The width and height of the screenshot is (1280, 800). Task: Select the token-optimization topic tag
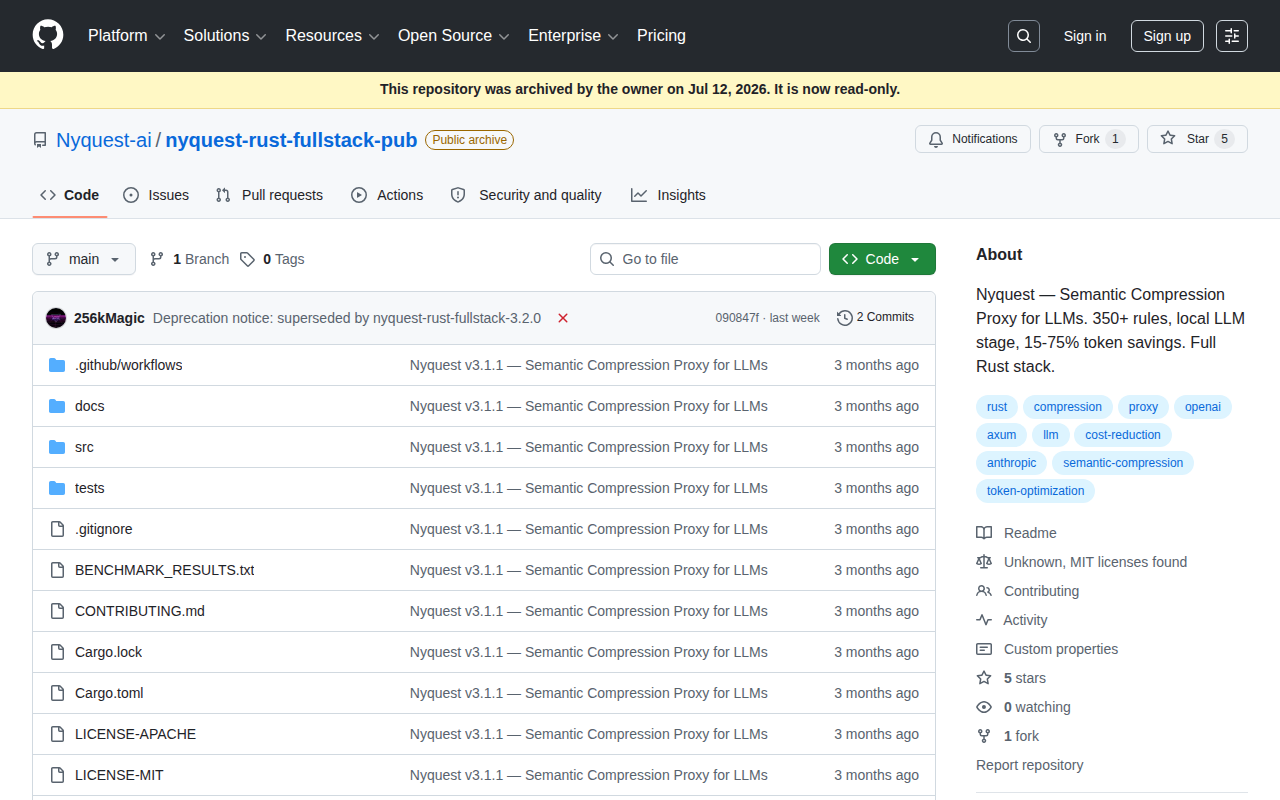coord(1036,491)
